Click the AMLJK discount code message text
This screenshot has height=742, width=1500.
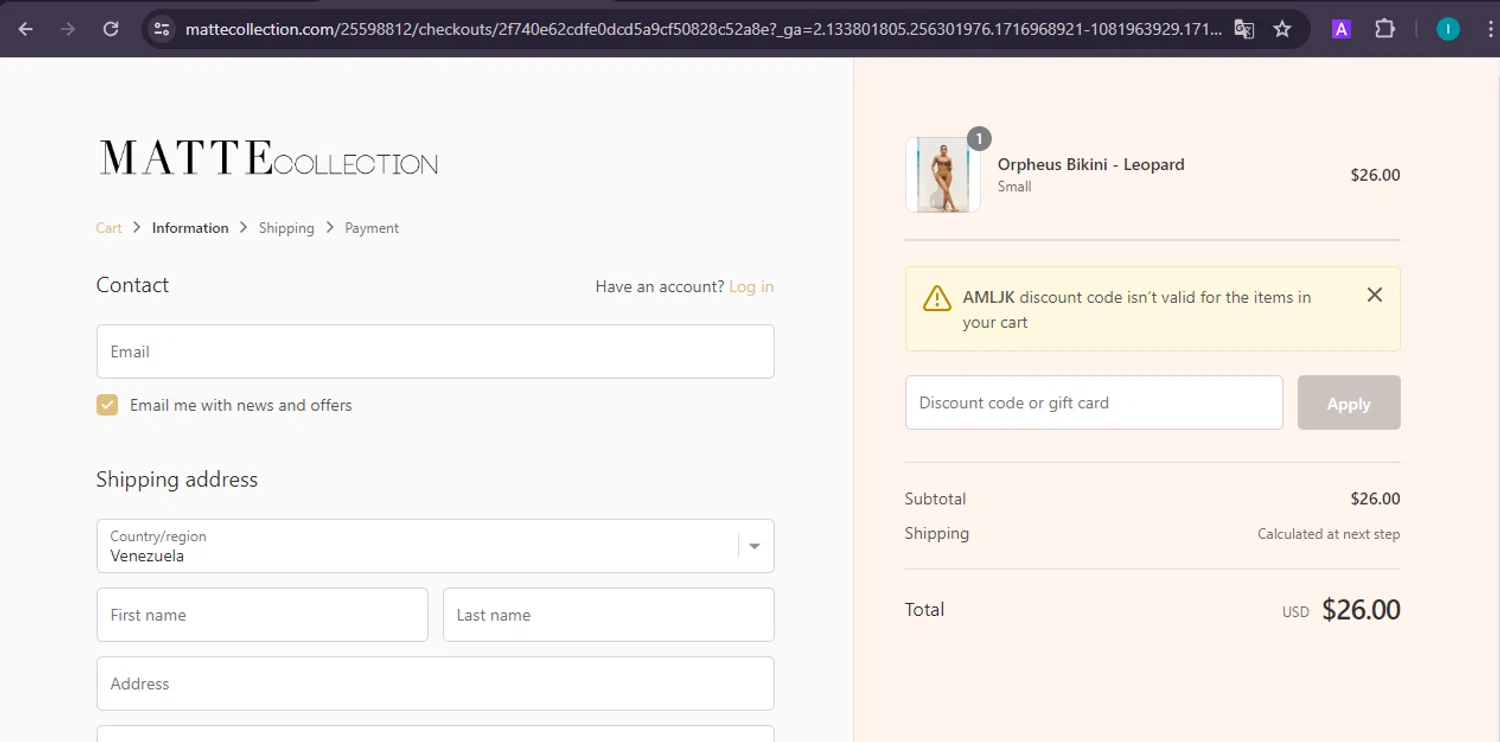[x=1137, y=310]
